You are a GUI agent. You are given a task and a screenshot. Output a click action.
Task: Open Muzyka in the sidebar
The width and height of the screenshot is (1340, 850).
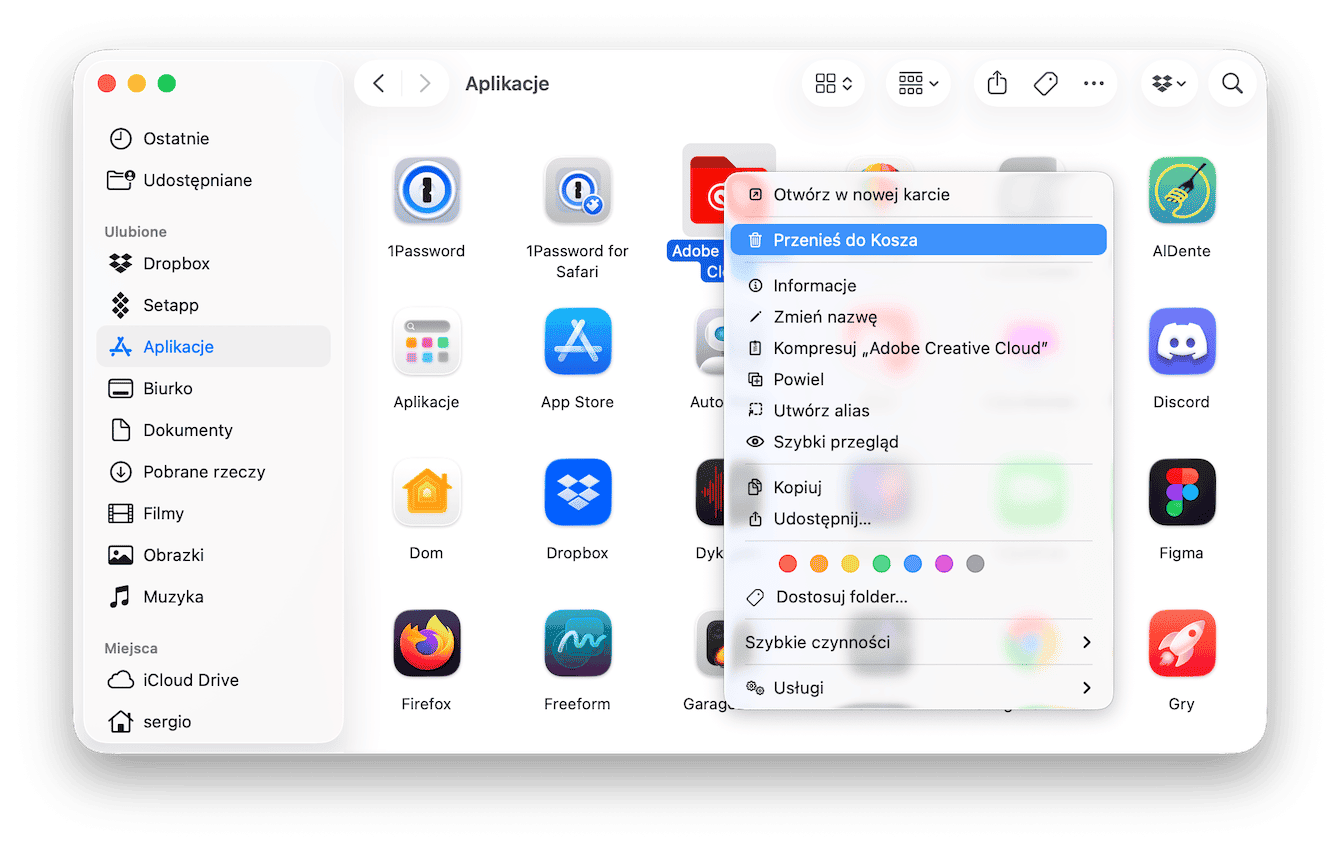click(214, 596)
